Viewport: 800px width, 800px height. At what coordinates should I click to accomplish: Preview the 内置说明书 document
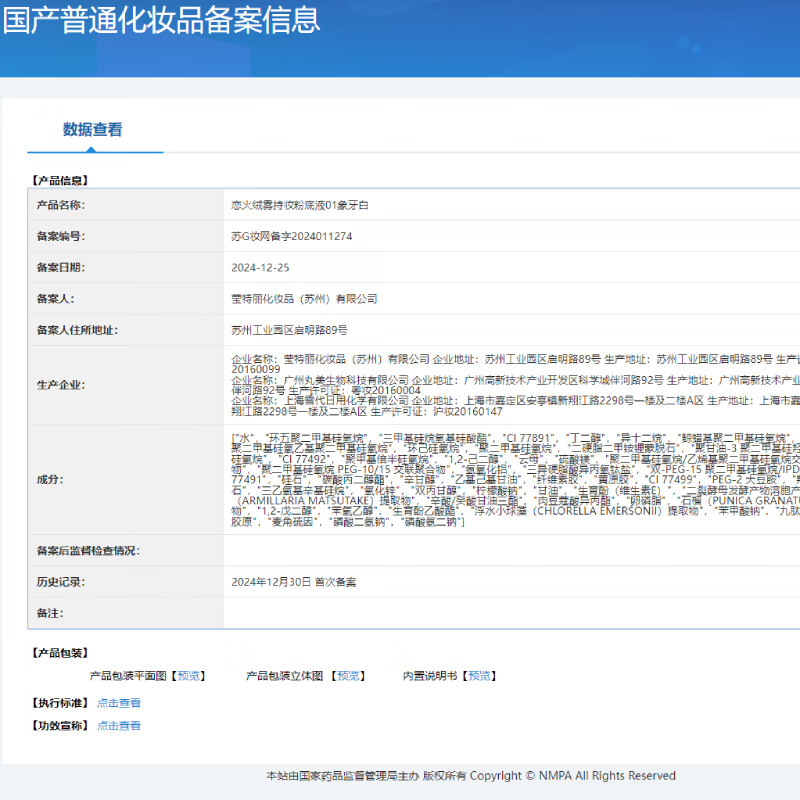[x=479, y=676]
